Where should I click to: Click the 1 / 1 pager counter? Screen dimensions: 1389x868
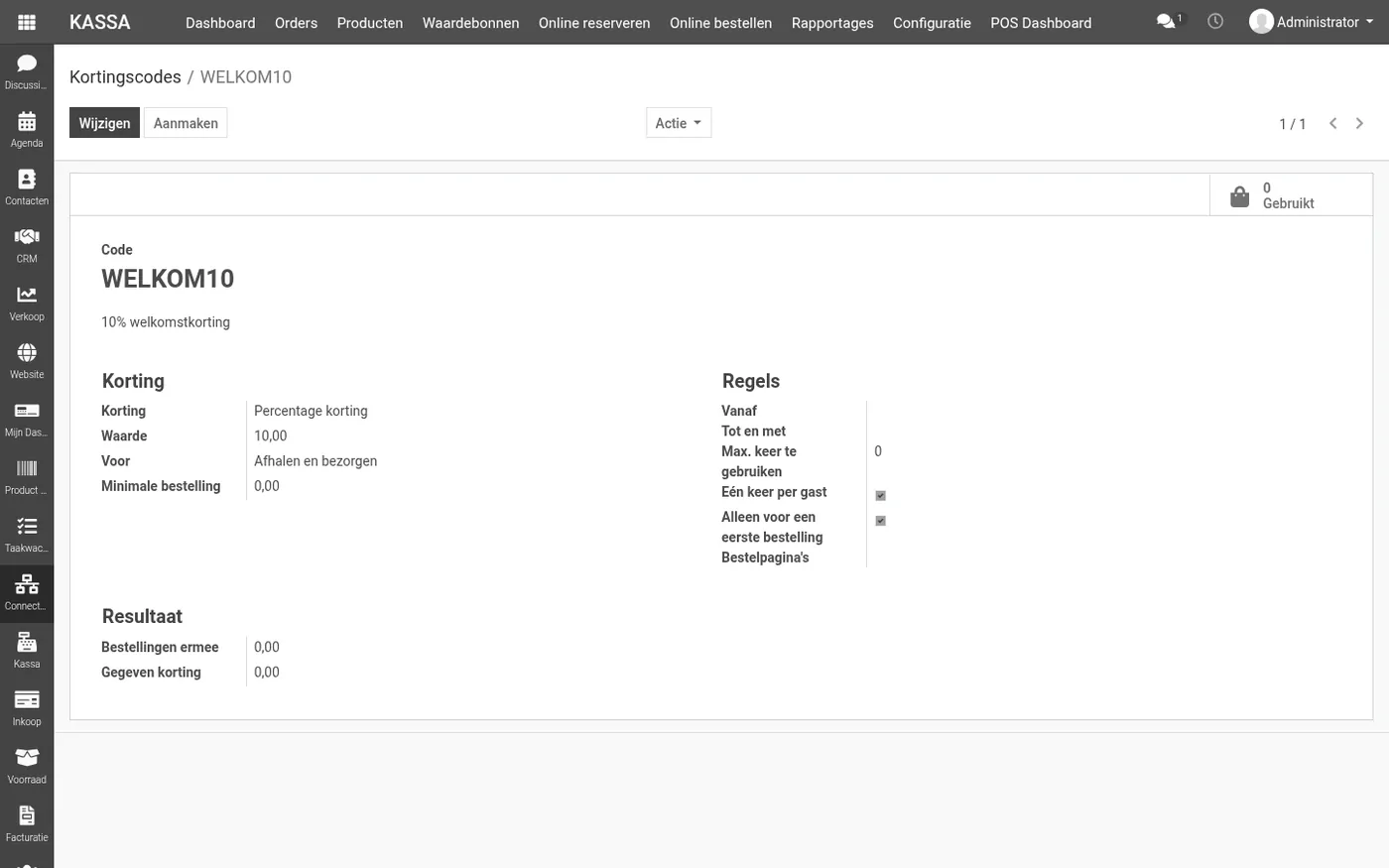pyautogui.click(x=1292, y=124)
